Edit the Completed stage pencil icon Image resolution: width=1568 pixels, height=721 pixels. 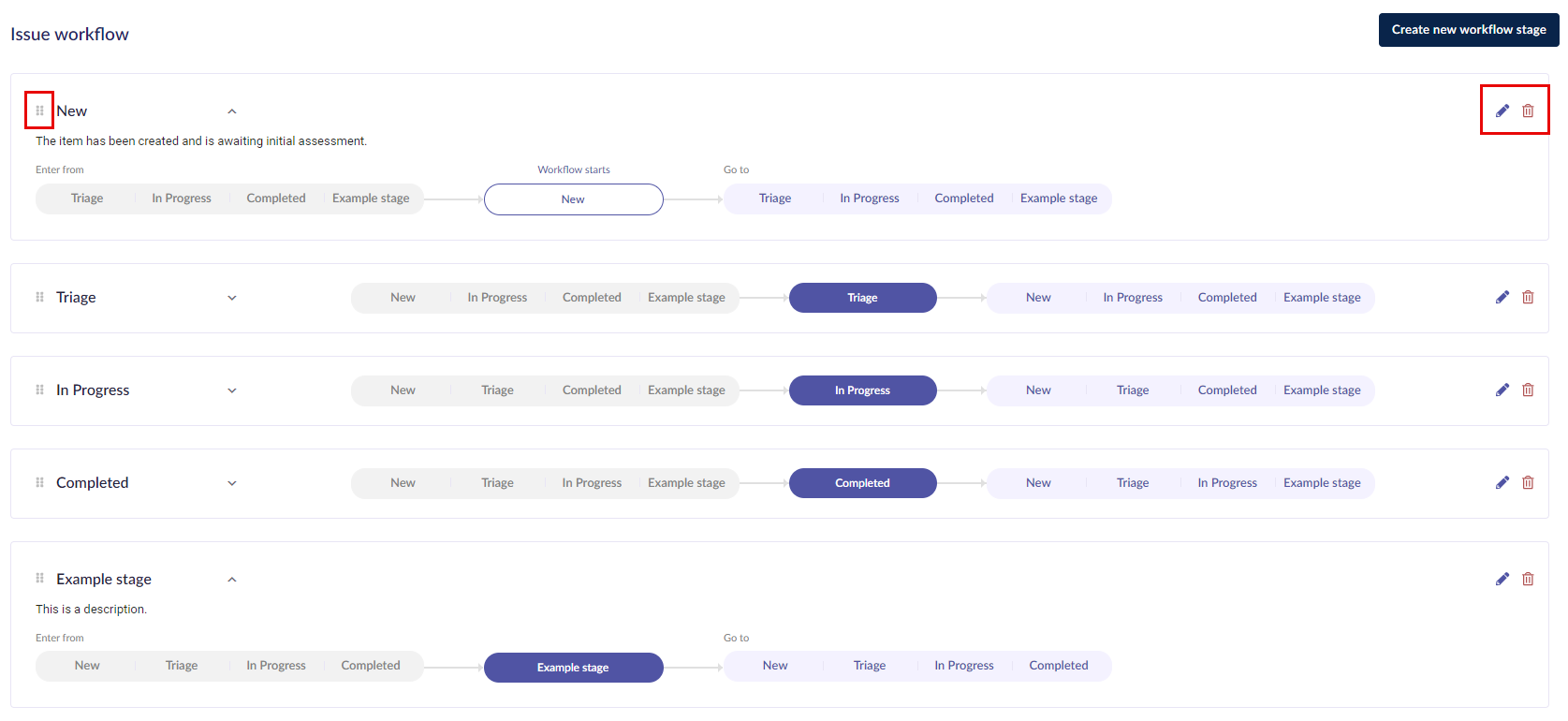1502,482
